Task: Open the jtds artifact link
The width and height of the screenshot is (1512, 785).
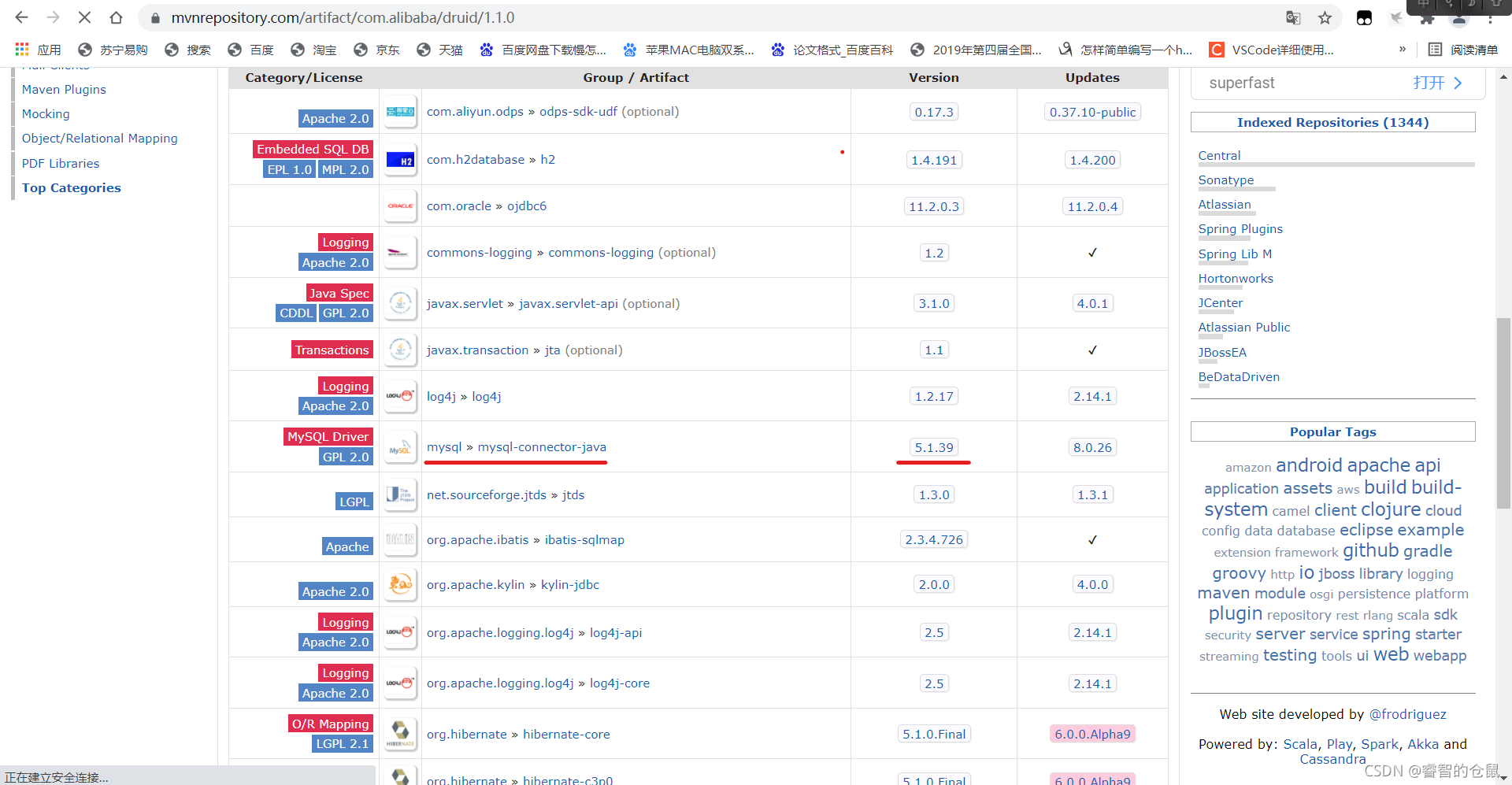Action: [x=573, y=495]
